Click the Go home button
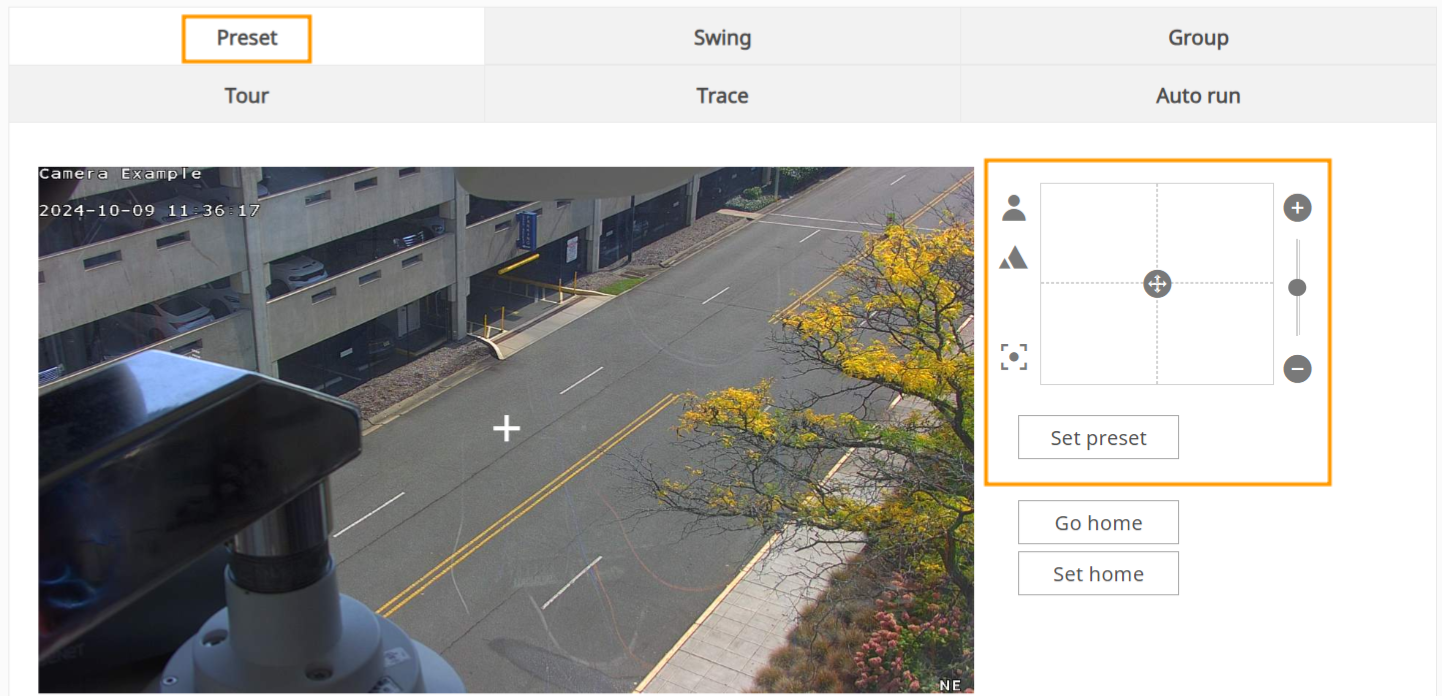 coord(1098,523)
